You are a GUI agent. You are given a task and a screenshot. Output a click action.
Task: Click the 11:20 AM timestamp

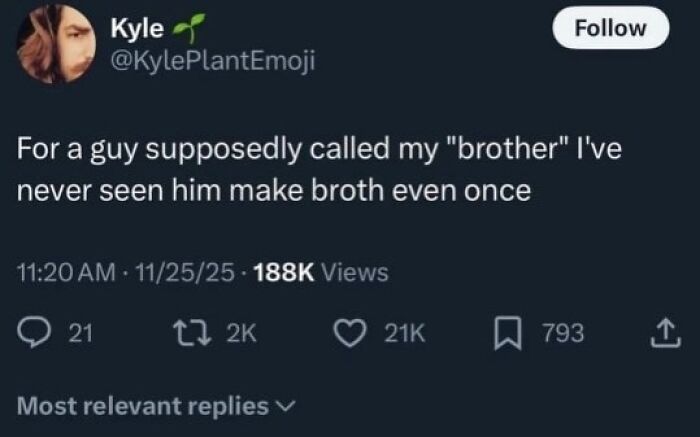point(62,271)
